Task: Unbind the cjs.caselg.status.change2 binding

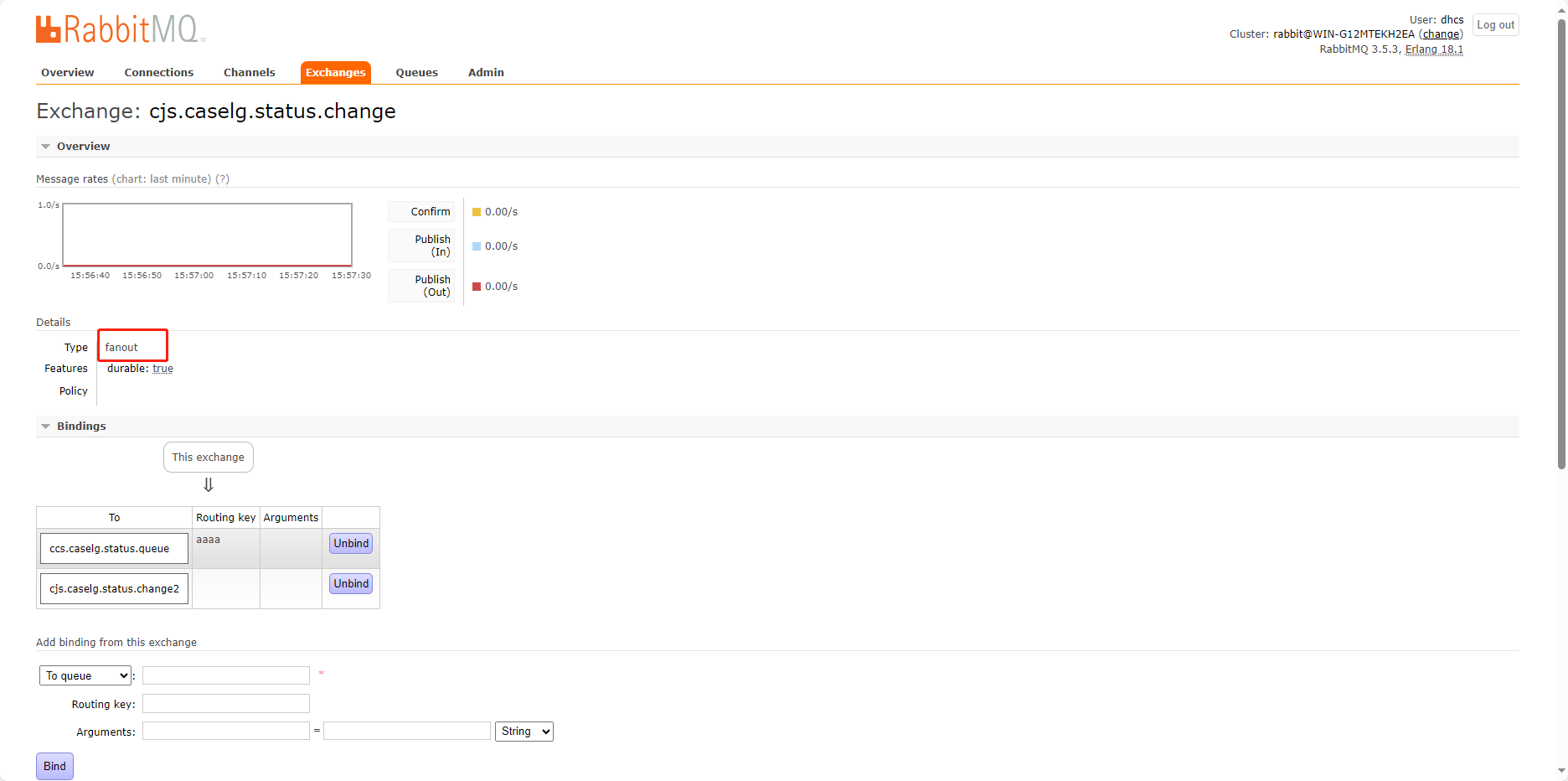Action: point(351,584)
